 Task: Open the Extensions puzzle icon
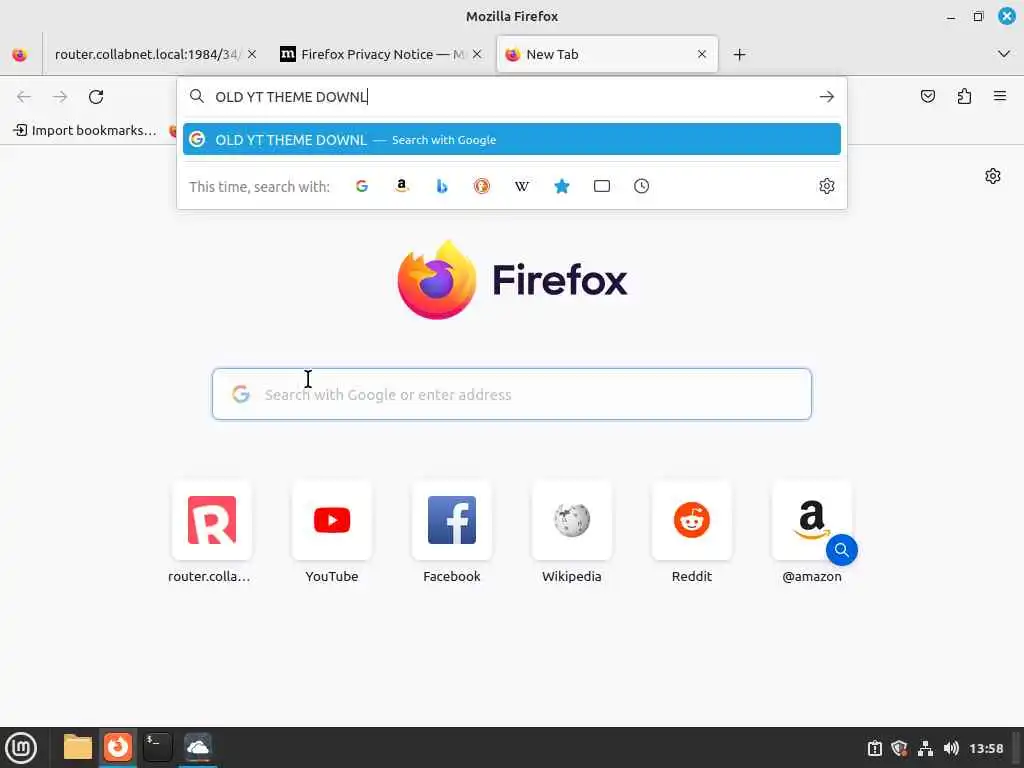(964, 97)
